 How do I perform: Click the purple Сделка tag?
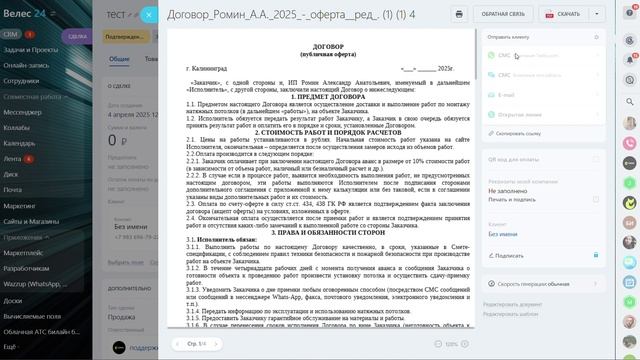point(77,36)
